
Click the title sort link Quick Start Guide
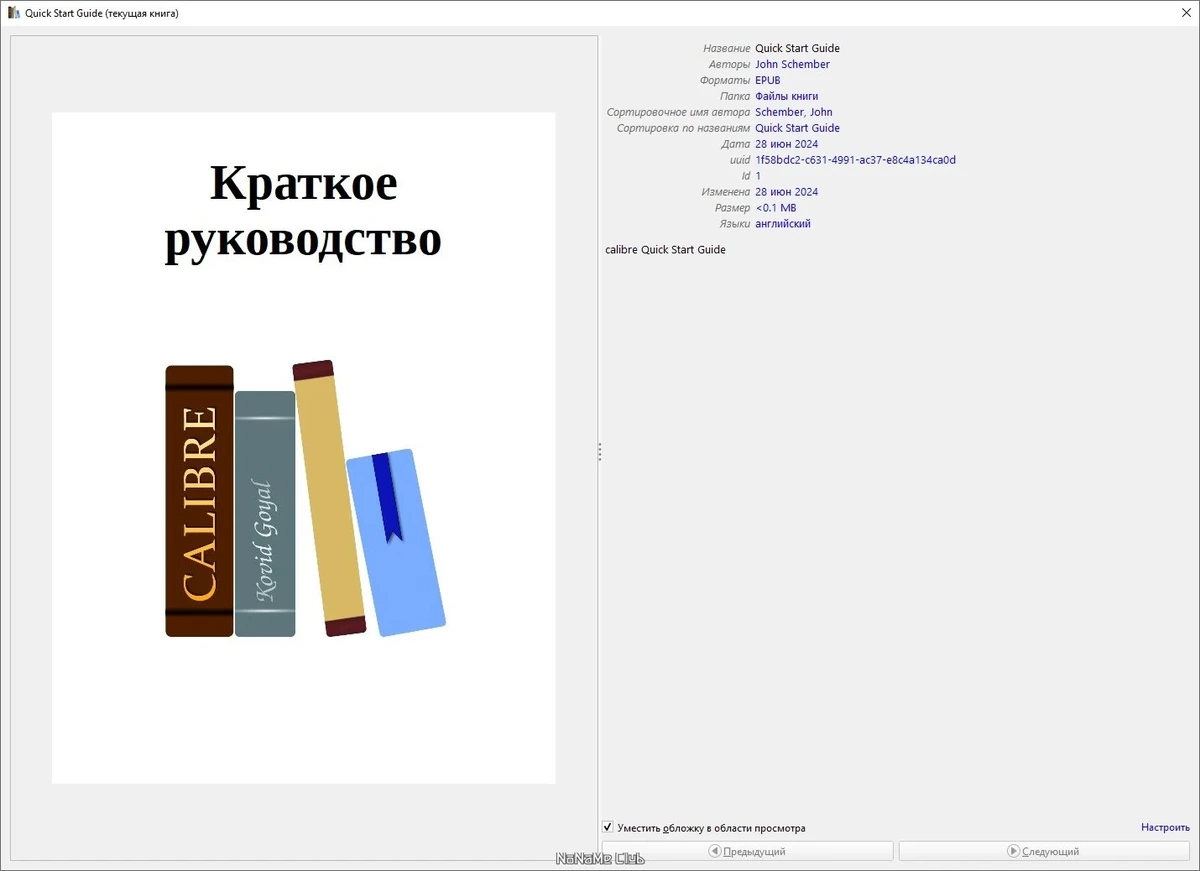tap(797, 128)
